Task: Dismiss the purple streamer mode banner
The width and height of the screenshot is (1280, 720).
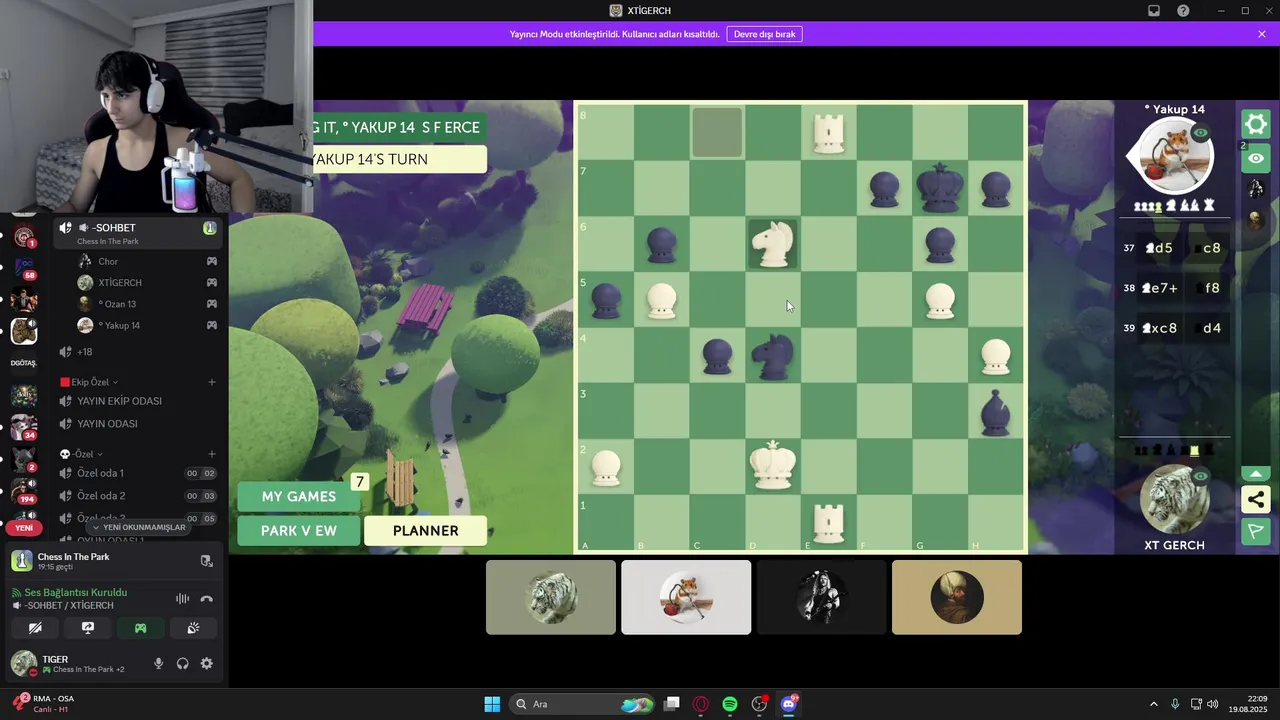Action: pyautogui.click(x=1262, y=34)
